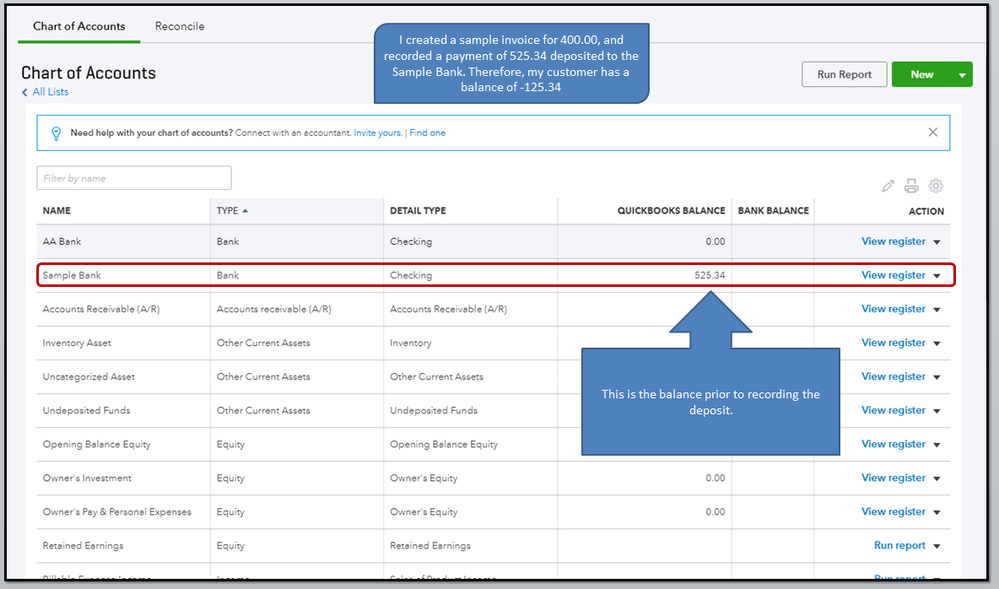Viewport: 999px width, 589px height.
Task: Click the Filter by name field
Action: (x=134, y=178)
